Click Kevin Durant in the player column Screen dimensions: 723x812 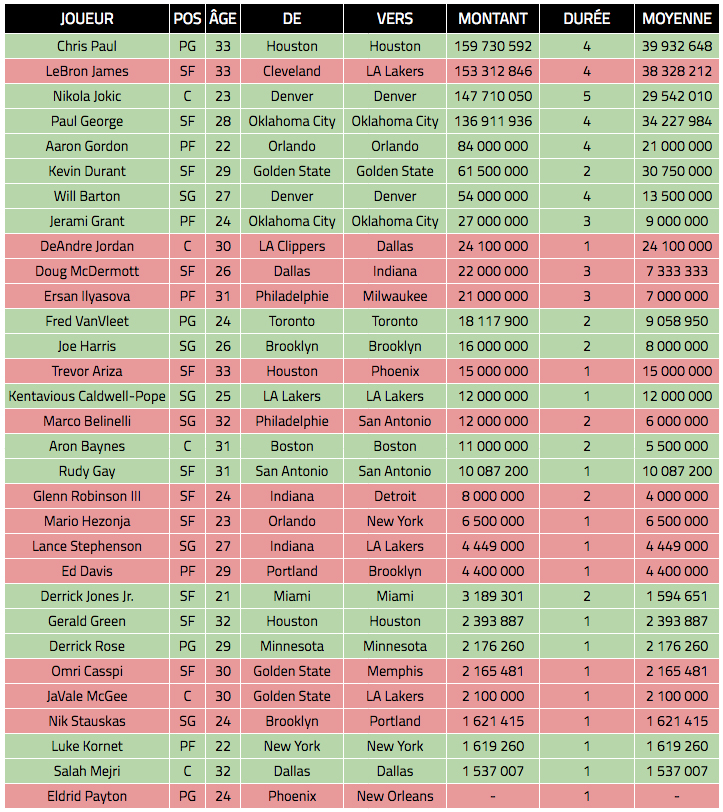[87, 171]
